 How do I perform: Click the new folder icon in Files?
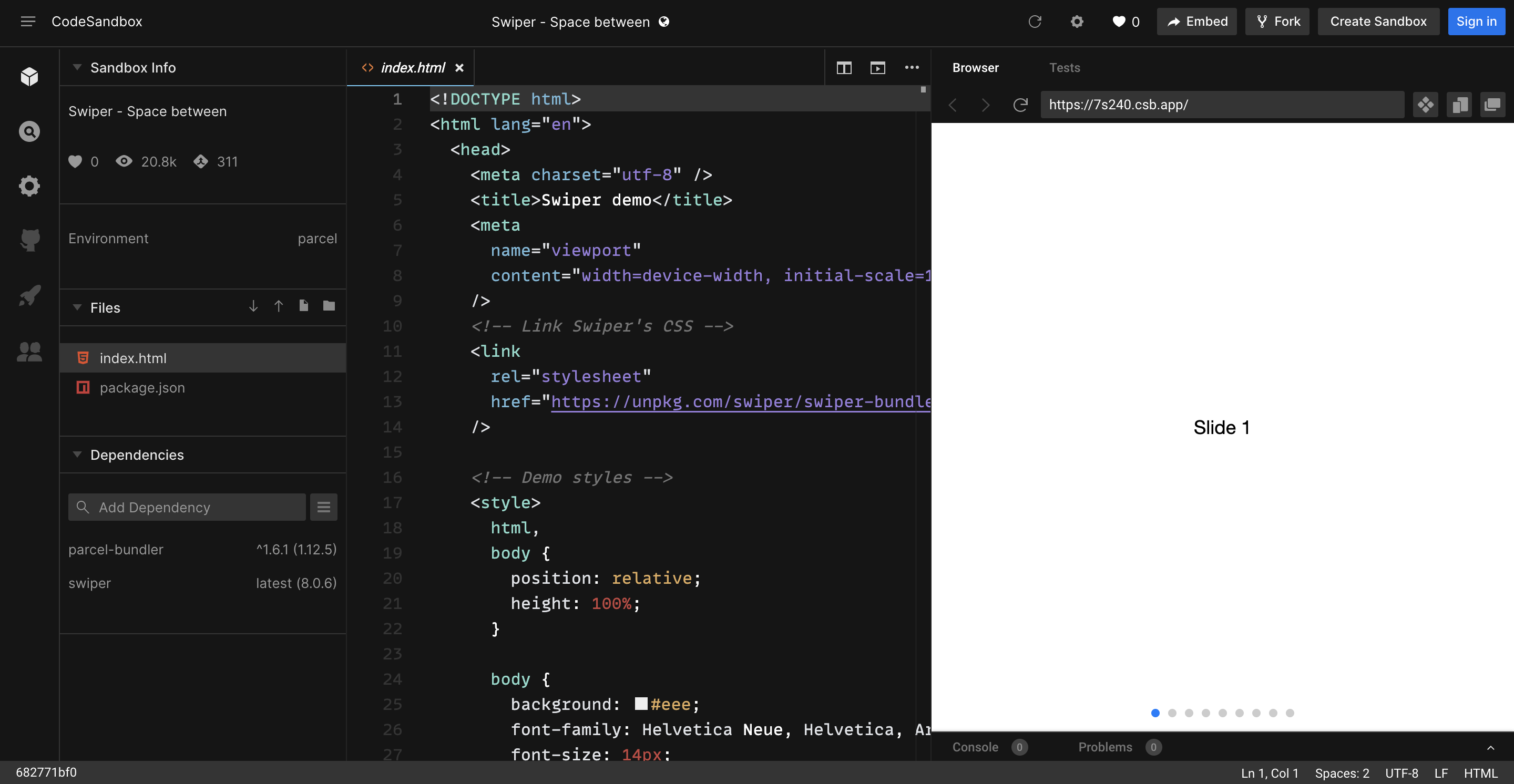[329, 306]
